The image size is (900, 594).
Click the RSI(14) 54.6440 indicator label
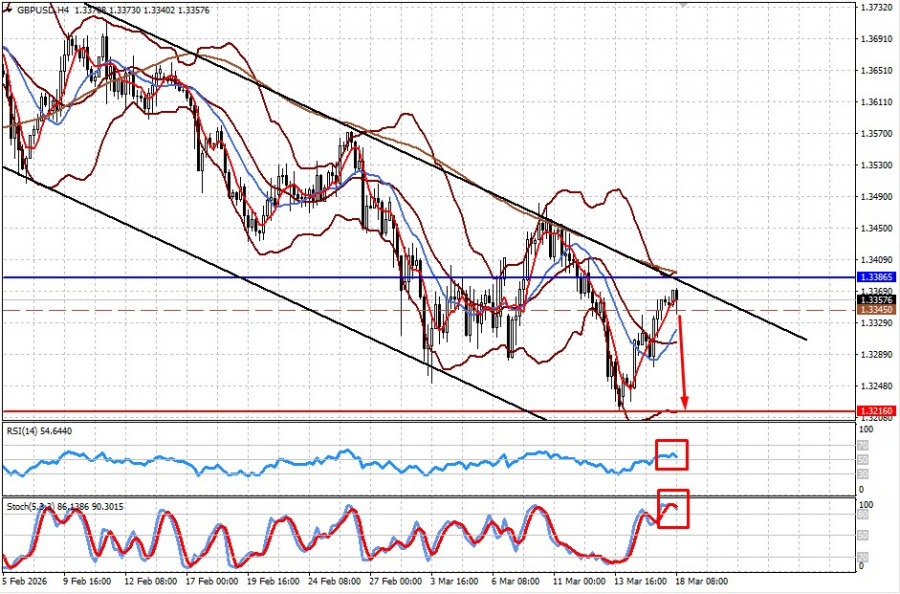click(x=40, y=430)
